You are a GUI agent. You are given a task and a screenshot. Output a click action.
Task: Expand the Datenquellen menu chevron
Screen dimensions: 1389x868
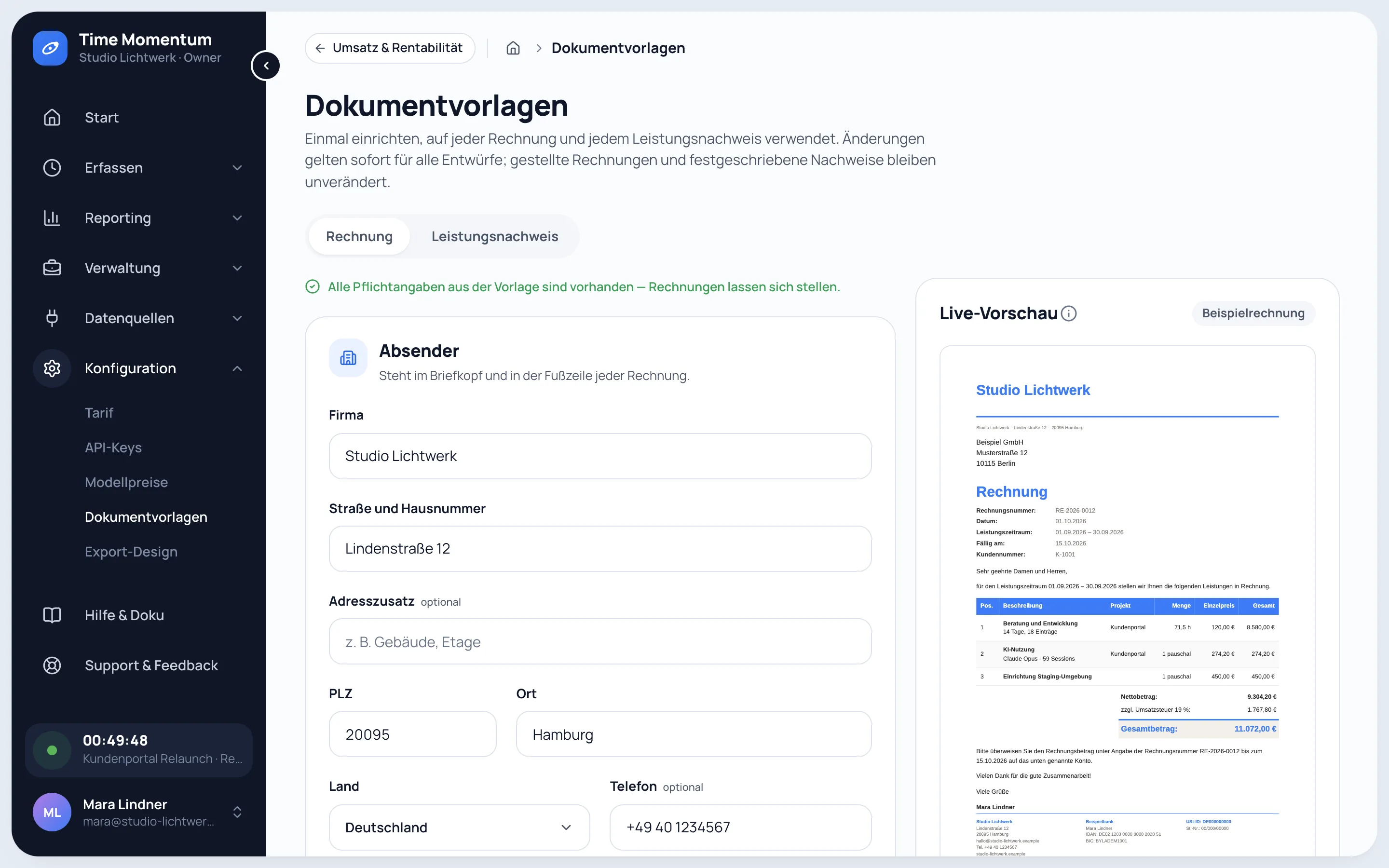(237, 318)
